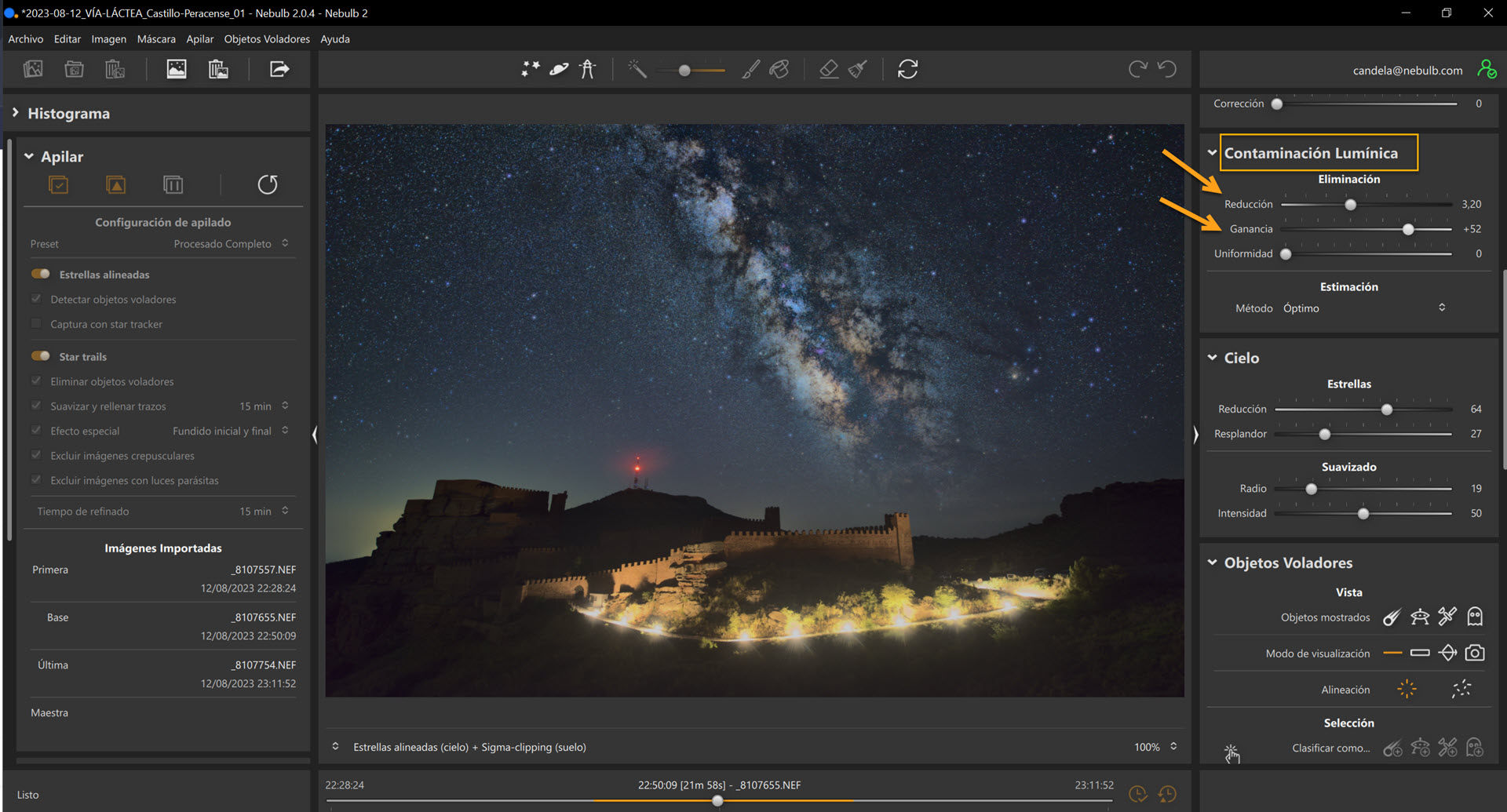Click the undo arrow icon
This screenshot has width=1507, height=812.
pos(1167,70)
